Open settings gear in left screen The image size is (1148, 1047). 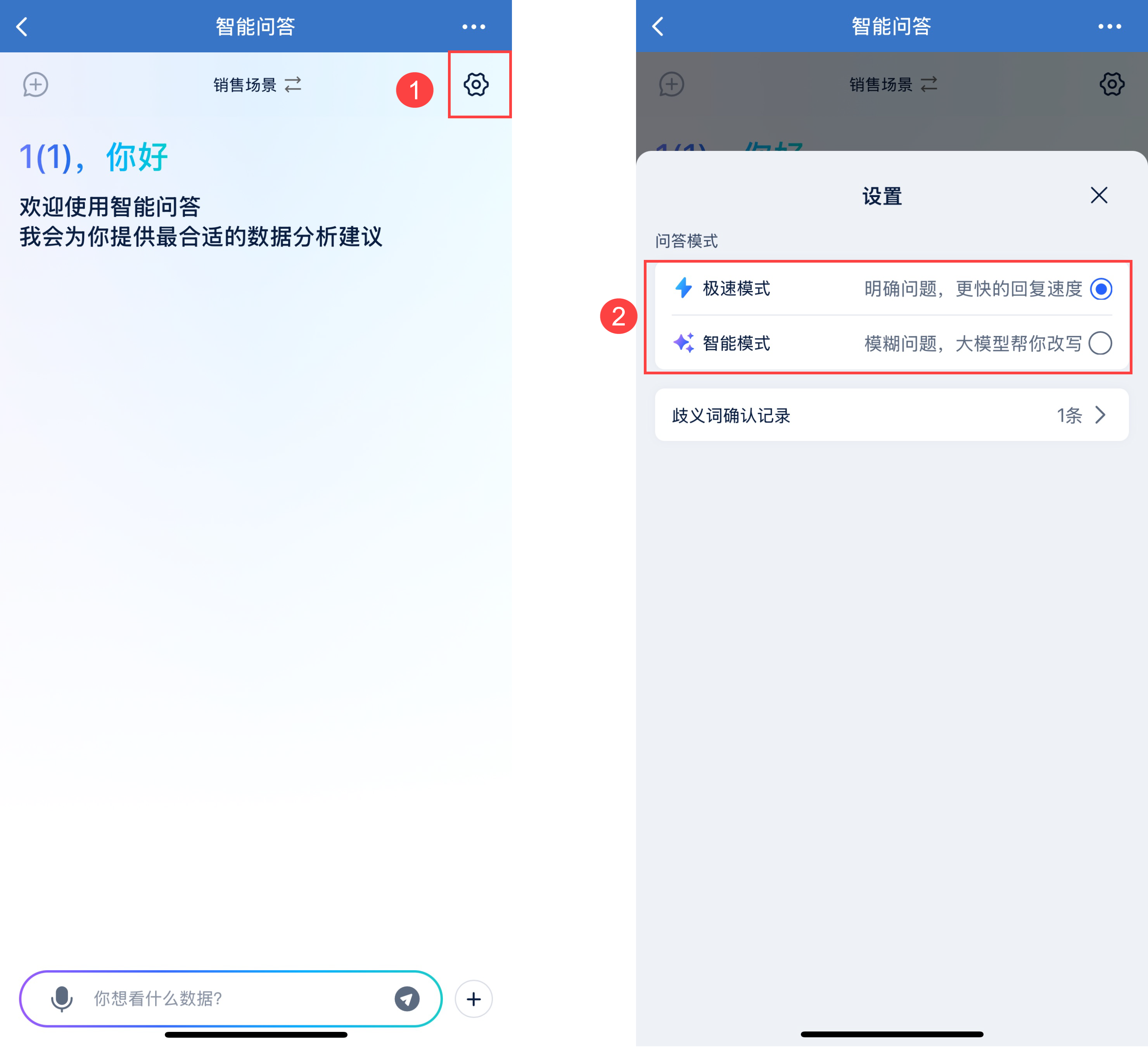[475, 85]
